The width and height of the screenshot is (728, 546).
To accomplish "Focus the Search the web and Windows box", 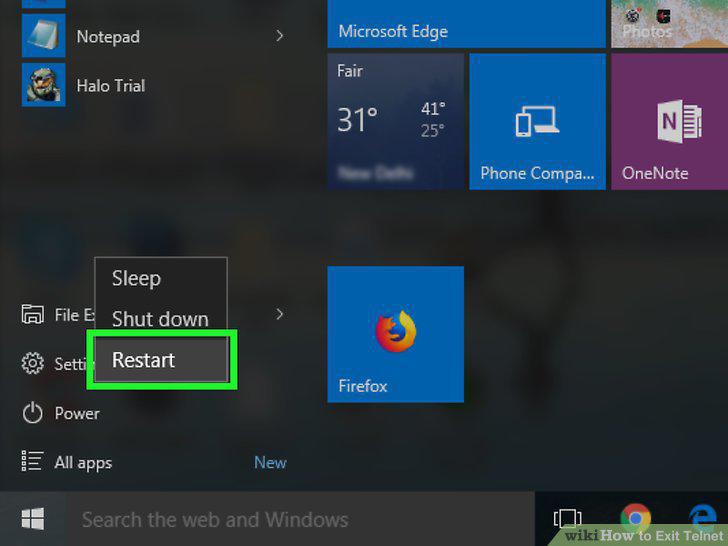I will click(300, 519).
